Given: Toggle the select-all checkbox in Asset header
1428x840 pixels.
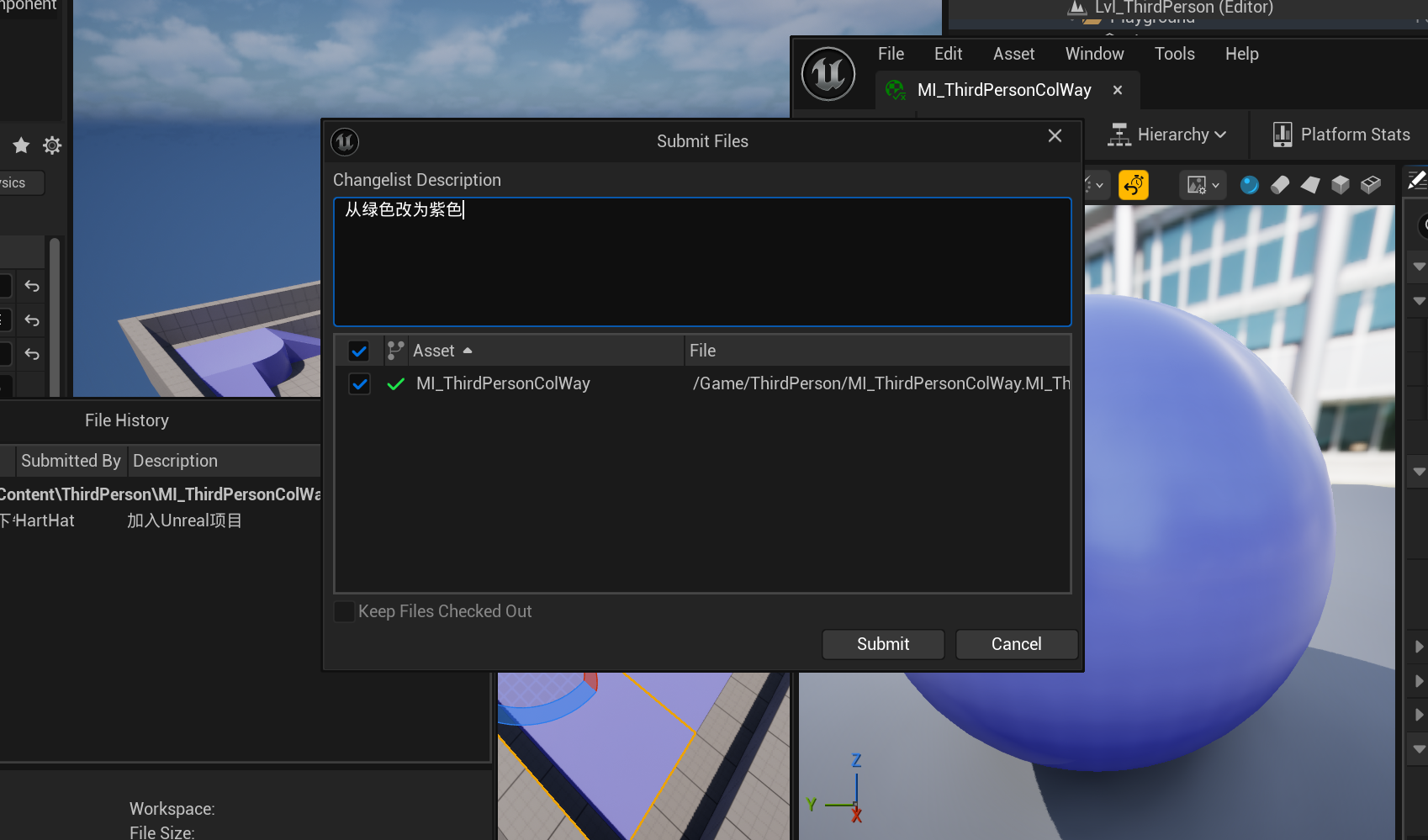Looking at the screenshot, I should (359, 351).
